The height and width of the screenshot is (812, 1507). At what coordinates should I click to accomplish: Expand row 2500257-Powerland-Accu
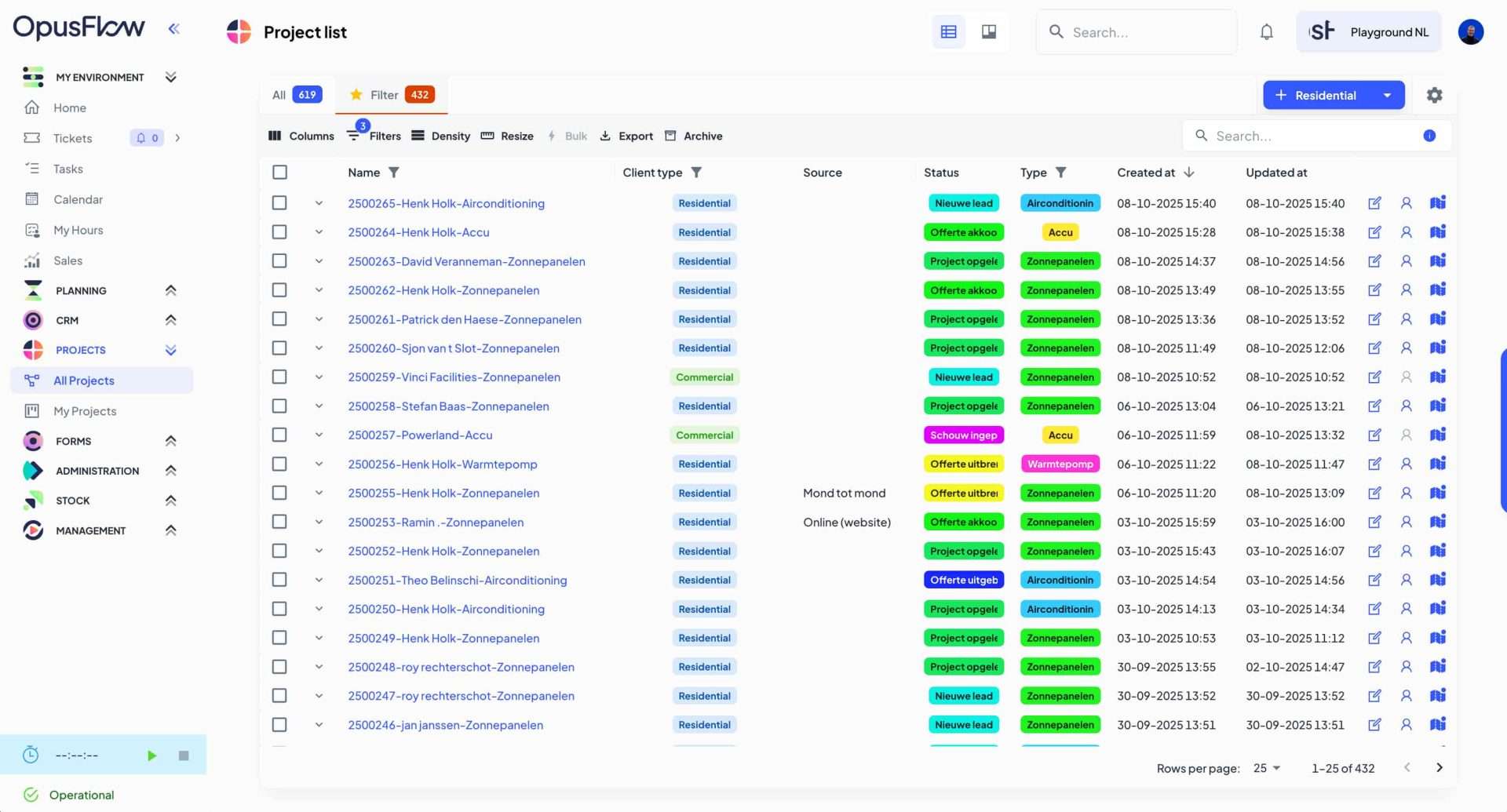pos(319,435)
